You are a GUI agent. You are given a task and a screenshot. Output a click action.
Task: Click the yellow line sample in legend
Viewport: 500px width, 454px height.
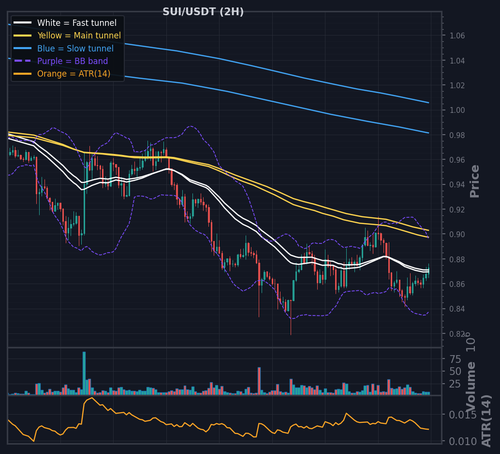(22, 35)
